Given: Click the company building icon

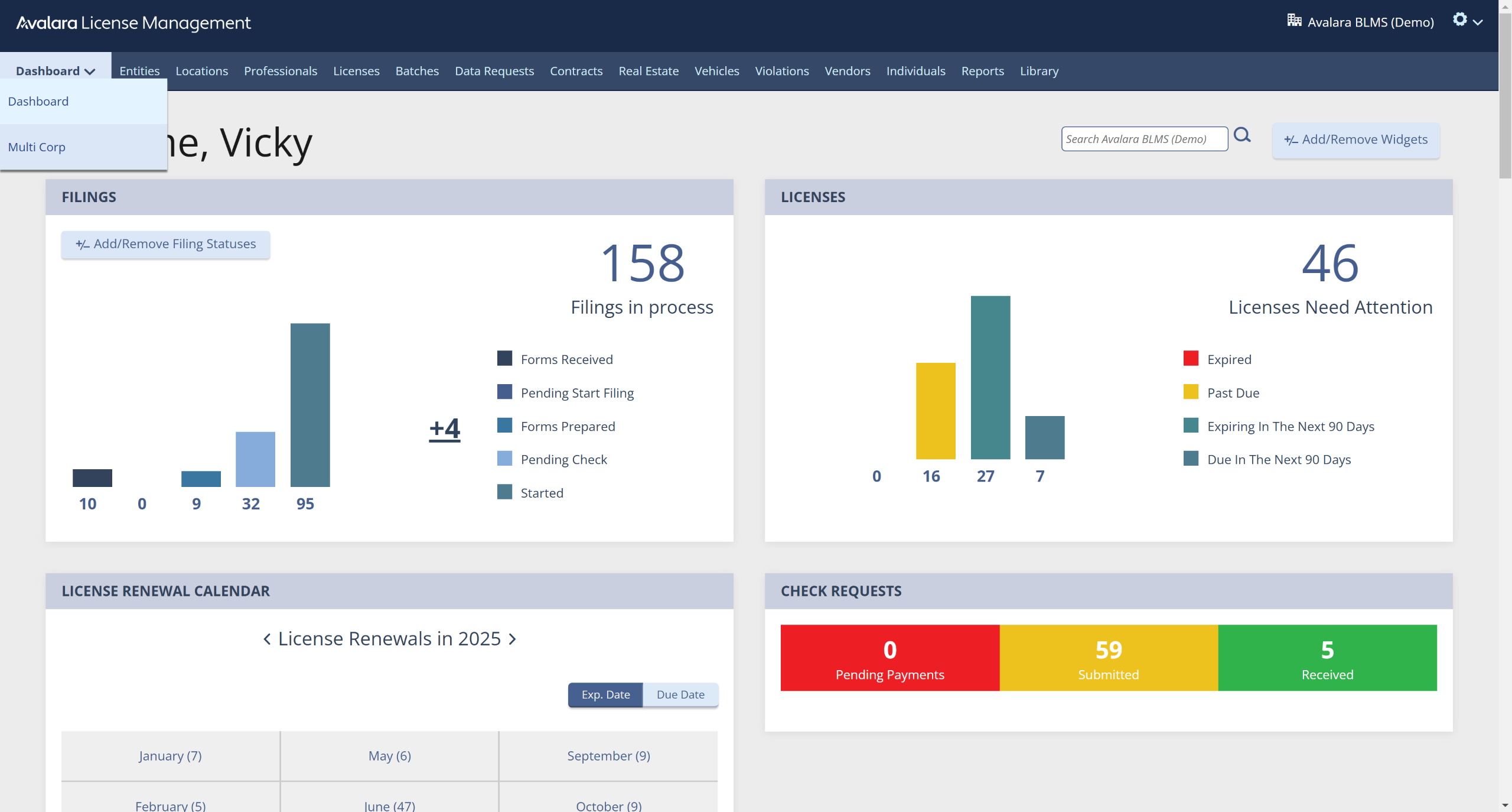Looking at the screenshot, I should (x=1294, y=21).
